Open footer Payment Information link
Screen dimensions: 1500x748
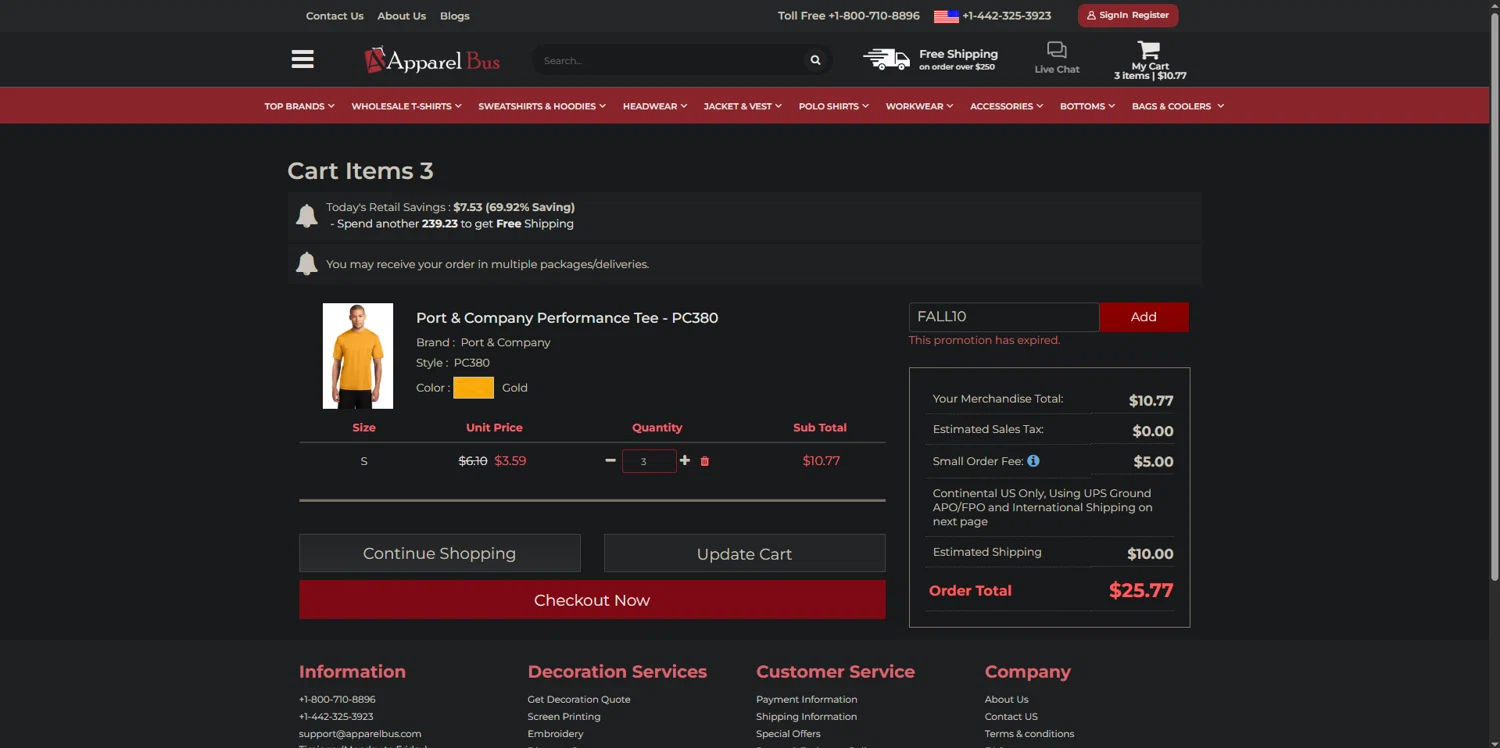(x=807, y=699)
